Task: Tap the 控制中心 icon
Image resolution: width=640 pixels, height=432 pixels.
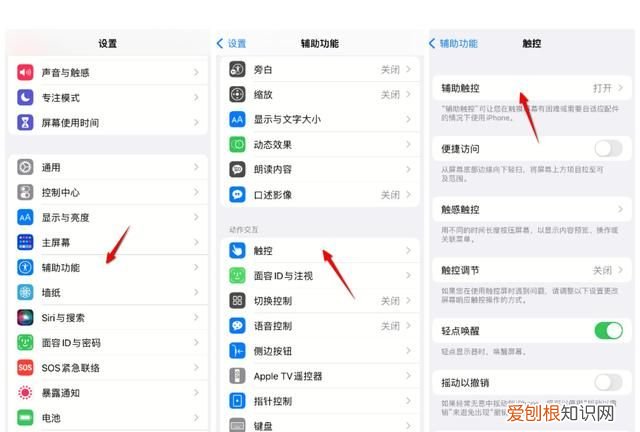Action: coord(25,192)
